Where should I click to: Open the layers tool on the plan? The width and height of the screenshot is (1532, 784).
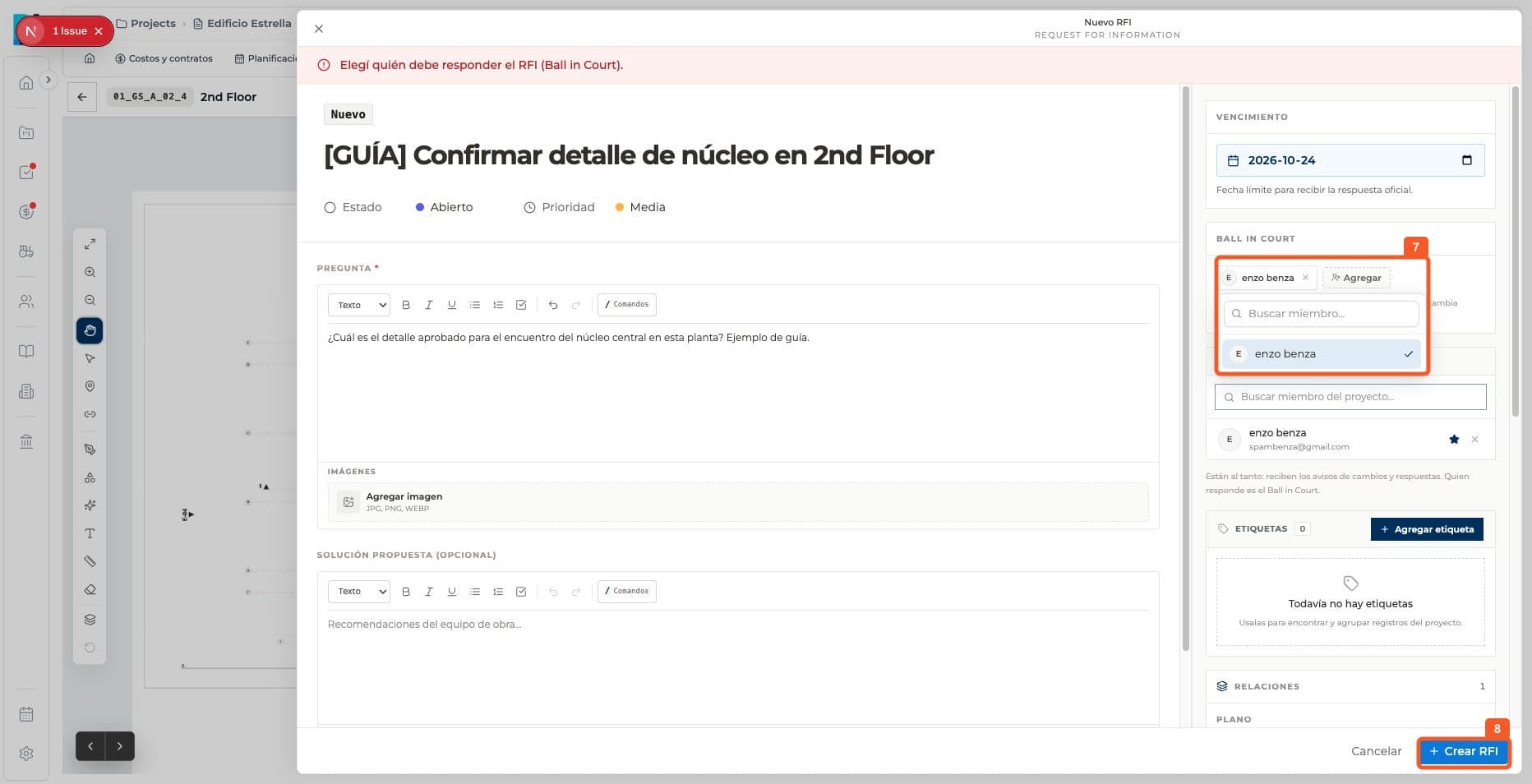pyautogui.click(x=90, y=620)
